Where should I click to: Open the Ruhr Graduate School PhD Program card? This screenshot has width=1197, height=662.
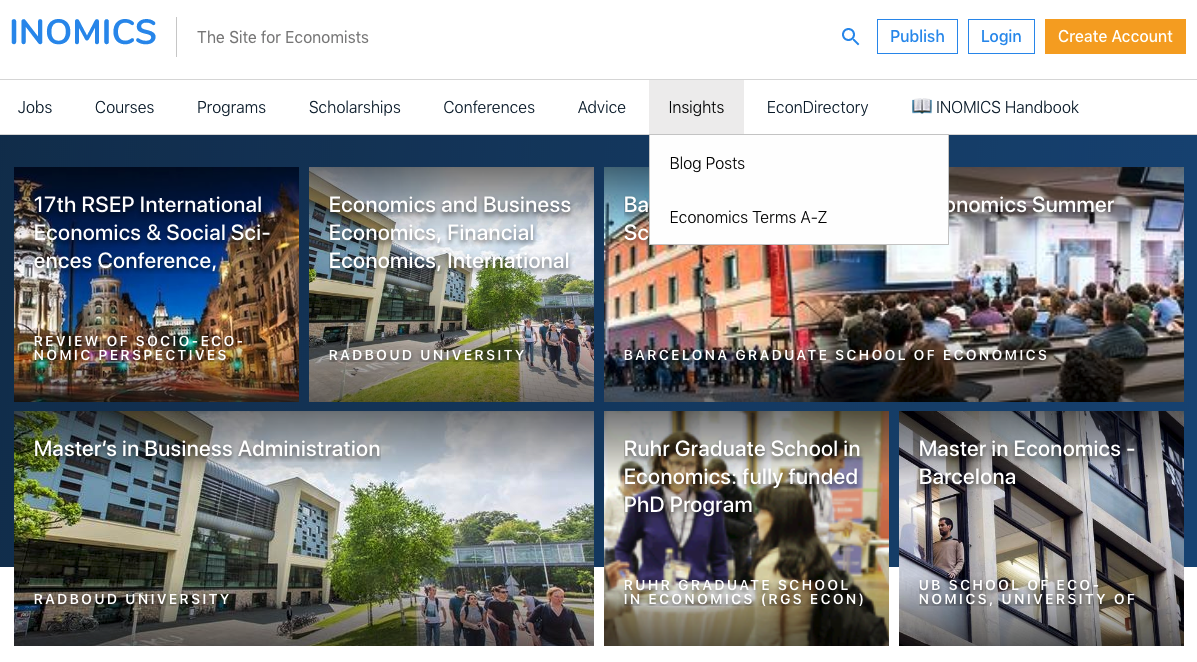(x=746, y=528)
